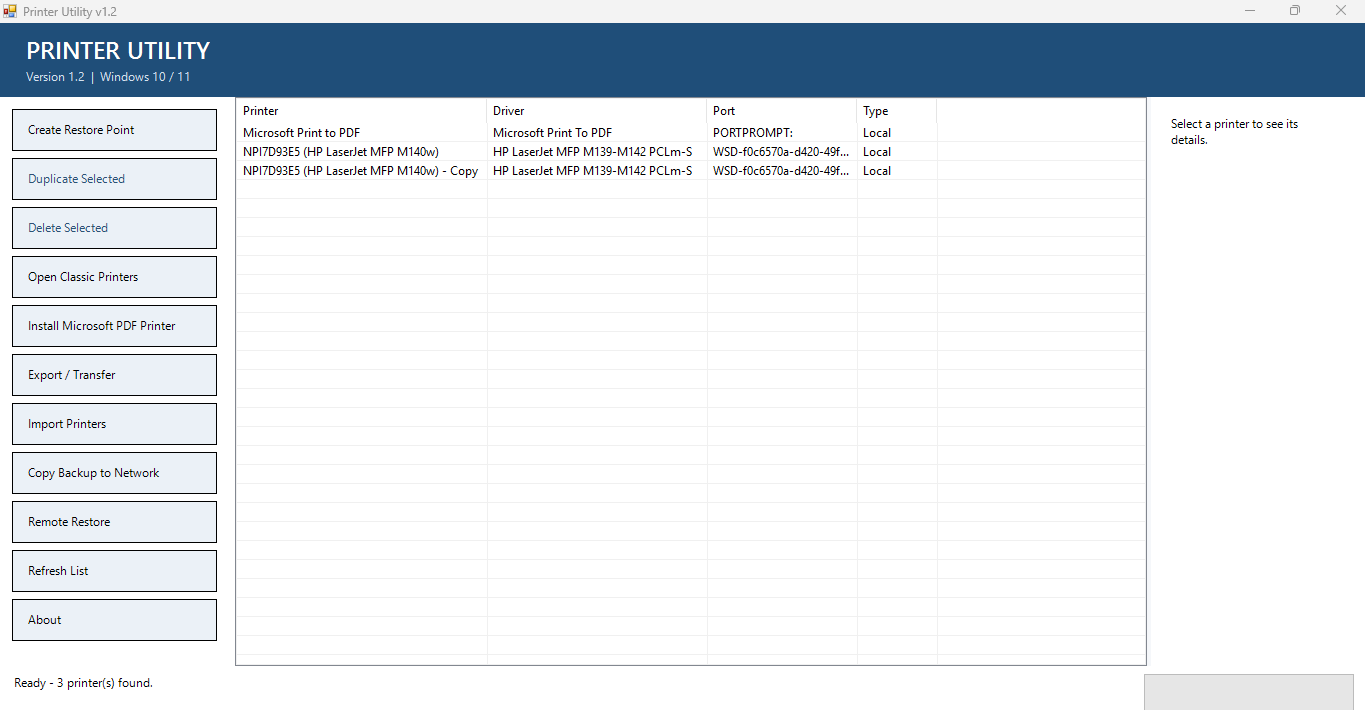
Task: Click the Duplicate Selected button
Action: point(114,179)
